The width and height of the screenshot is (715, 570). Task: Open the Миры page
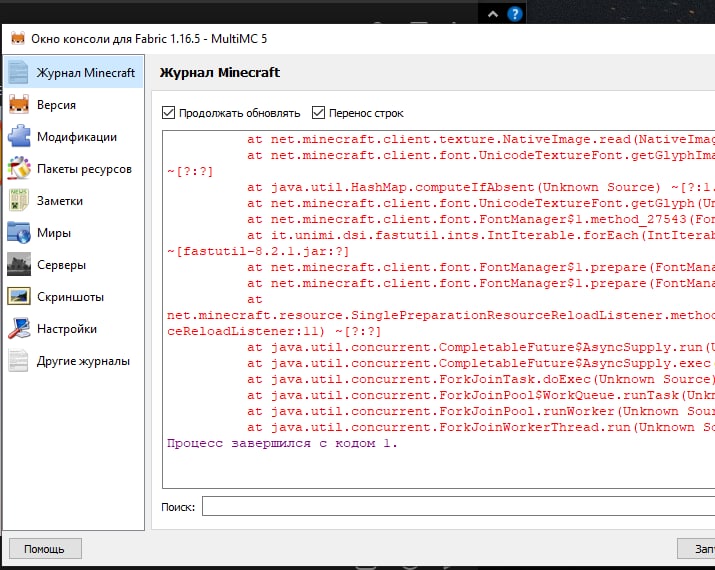pos(74,232)
